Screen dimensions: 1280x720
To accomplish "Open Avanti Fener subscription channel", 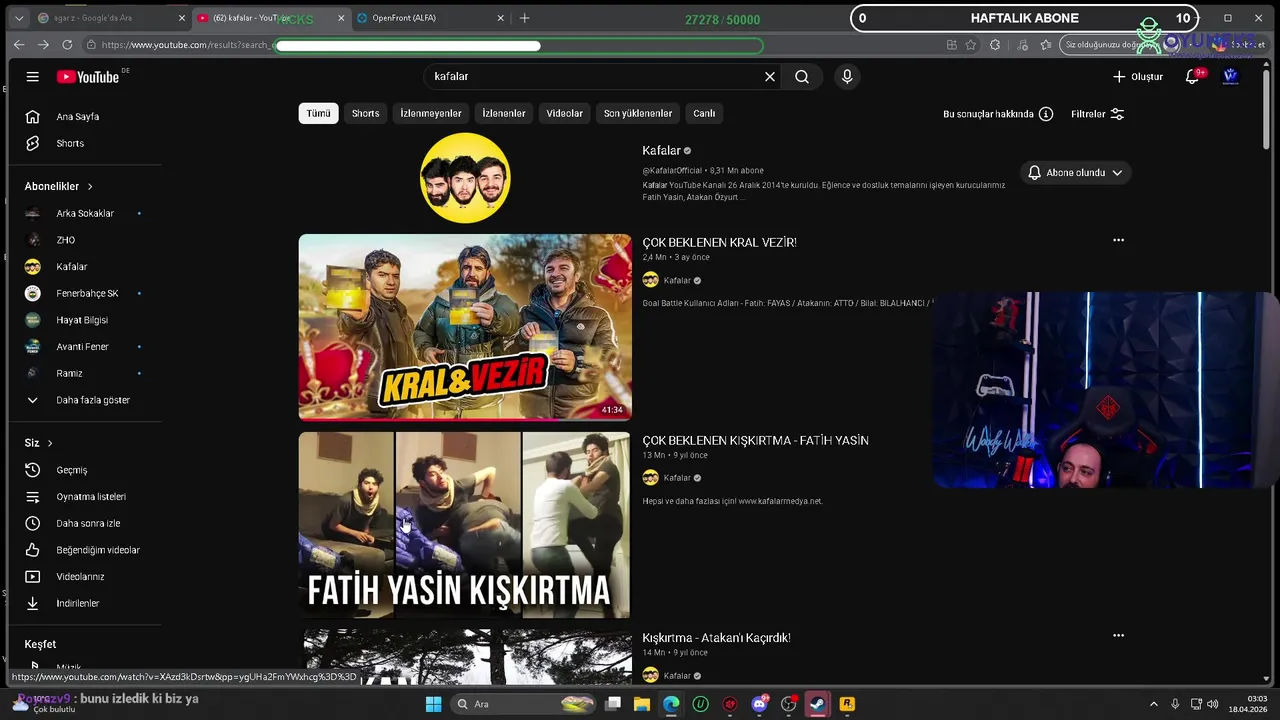I will (85, 347).
